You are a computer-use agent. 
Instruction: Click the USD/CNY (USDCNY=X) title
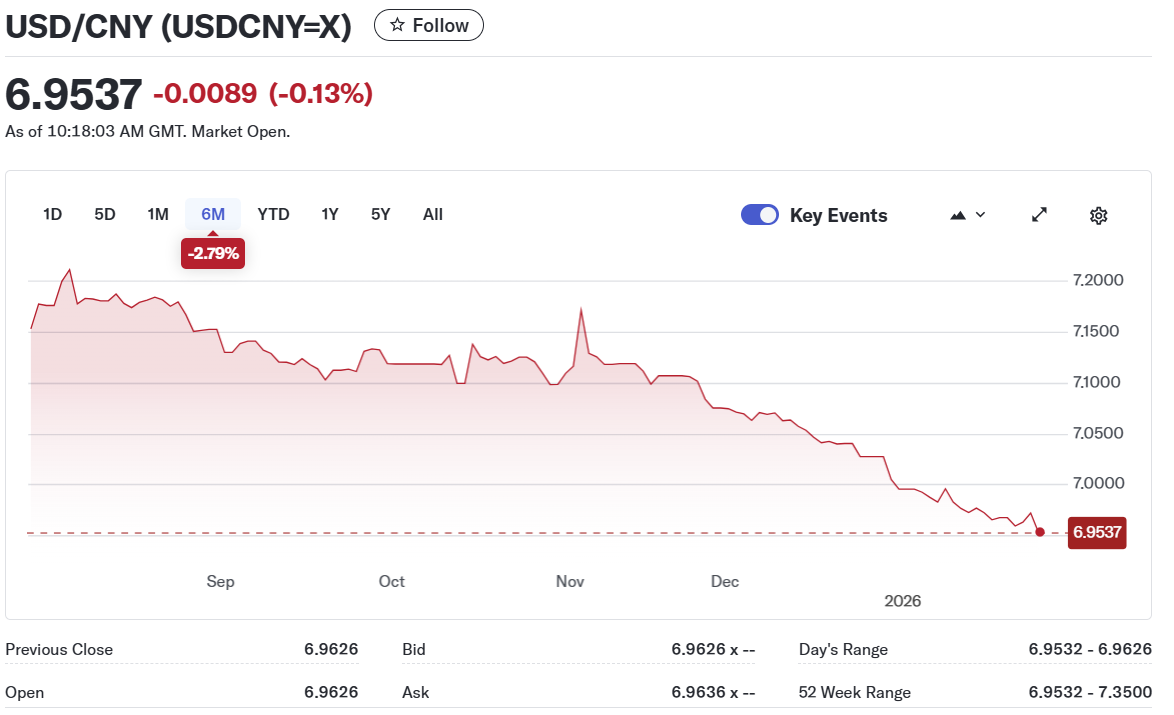[x=179, y=27]
